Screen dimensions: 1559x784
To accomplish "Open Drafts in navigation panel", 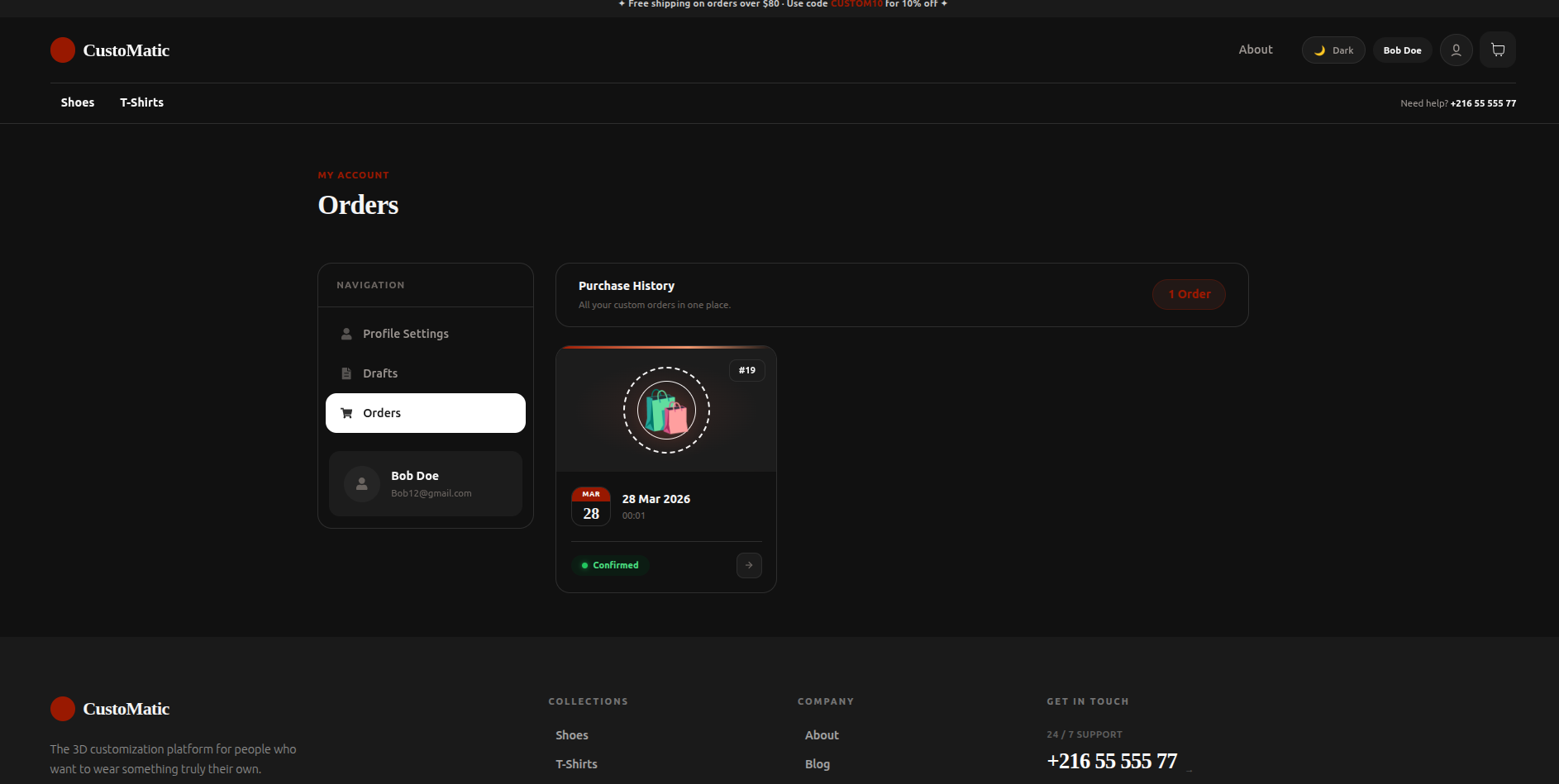I will click(x=426, y=373).
